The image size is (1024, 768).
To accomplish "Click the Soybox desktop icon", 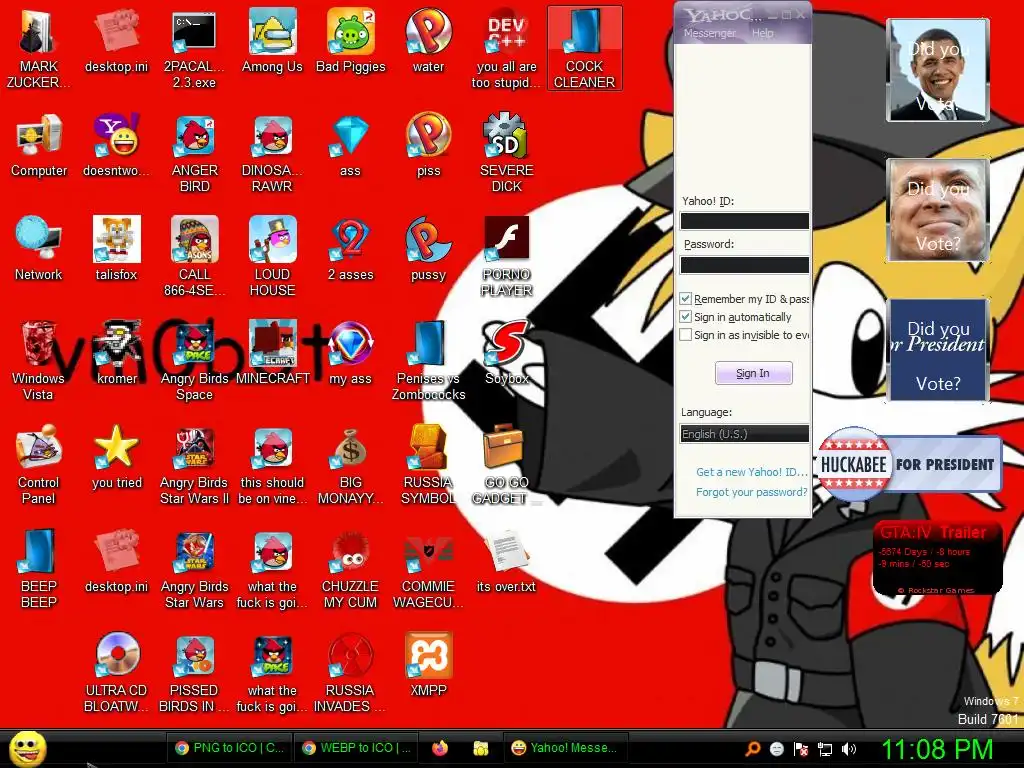I will [x=506, y=353].
